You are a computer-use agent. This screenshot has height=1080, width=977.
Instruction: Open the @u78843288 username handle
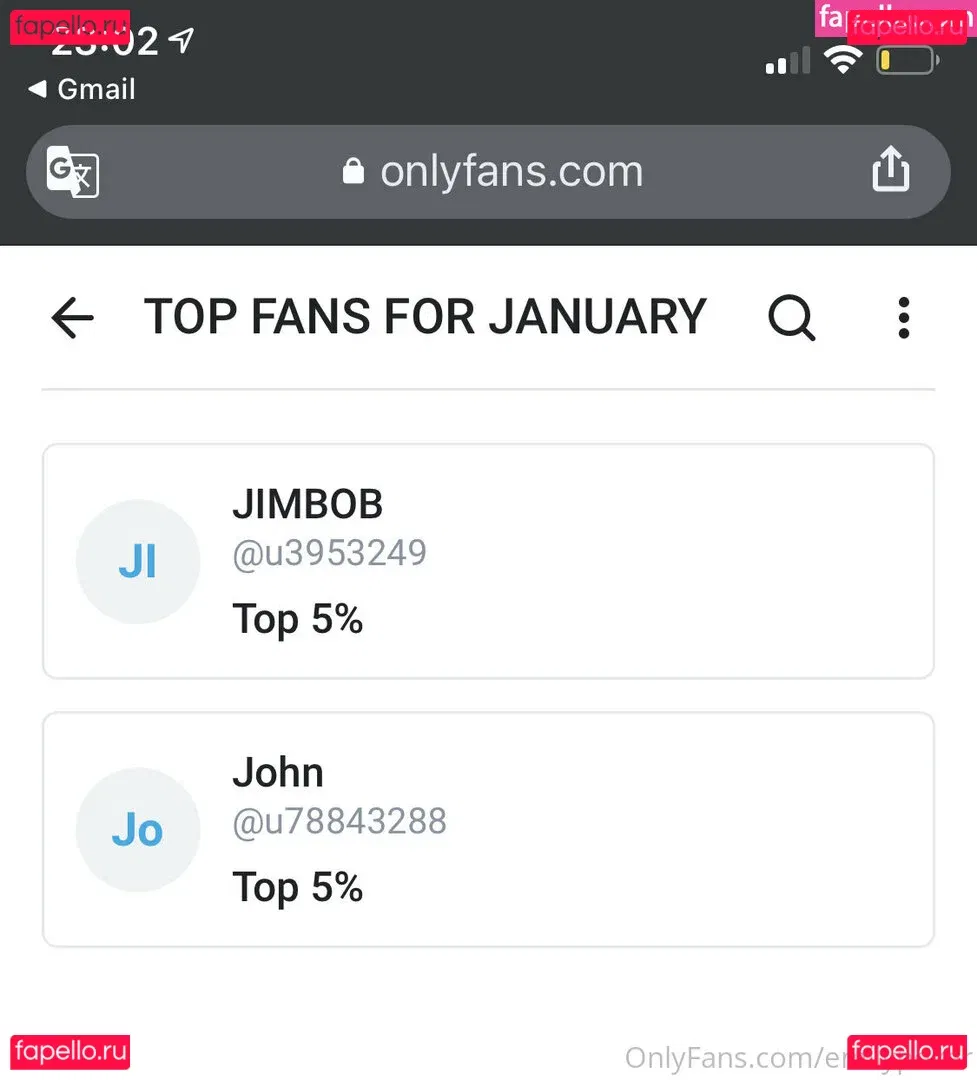pyautogui.click(x=339, y=821)
